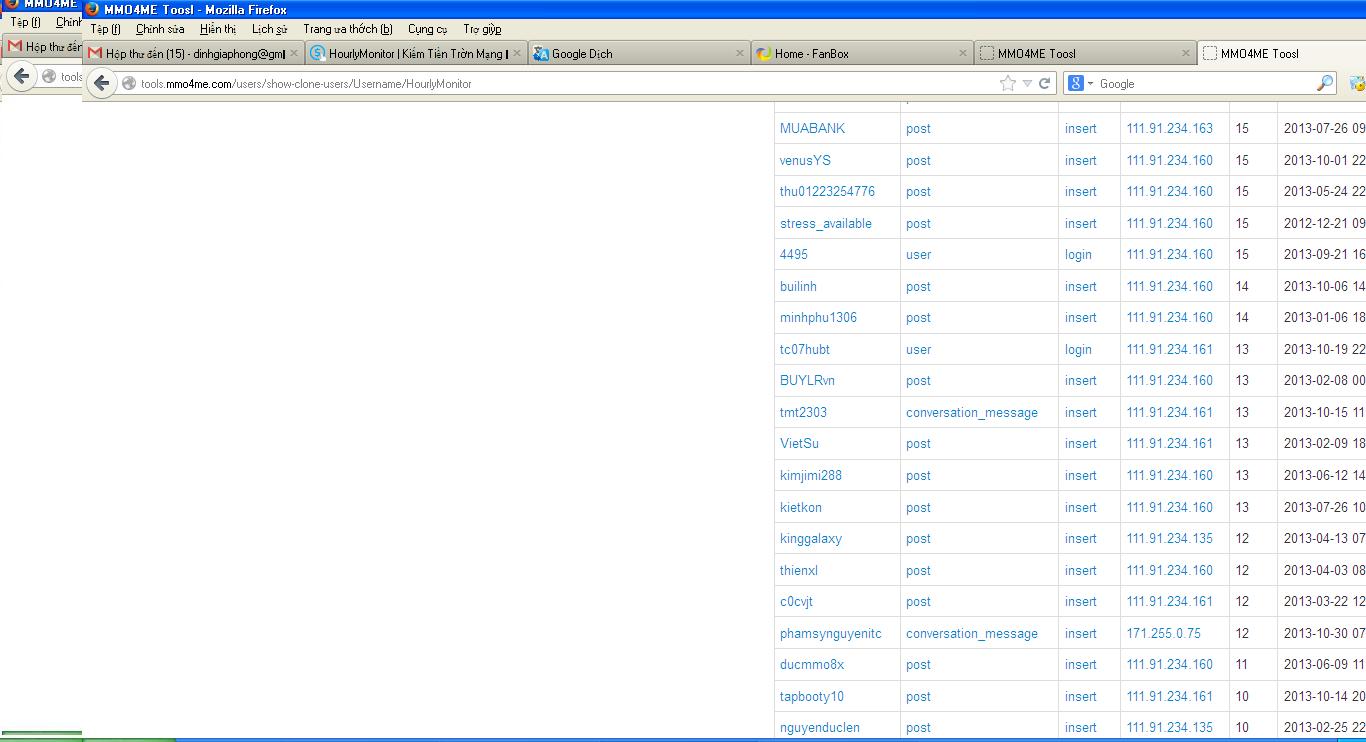Open Tệp menu in background window
Screen dimensions: 1366x742
tap(25, 22)
